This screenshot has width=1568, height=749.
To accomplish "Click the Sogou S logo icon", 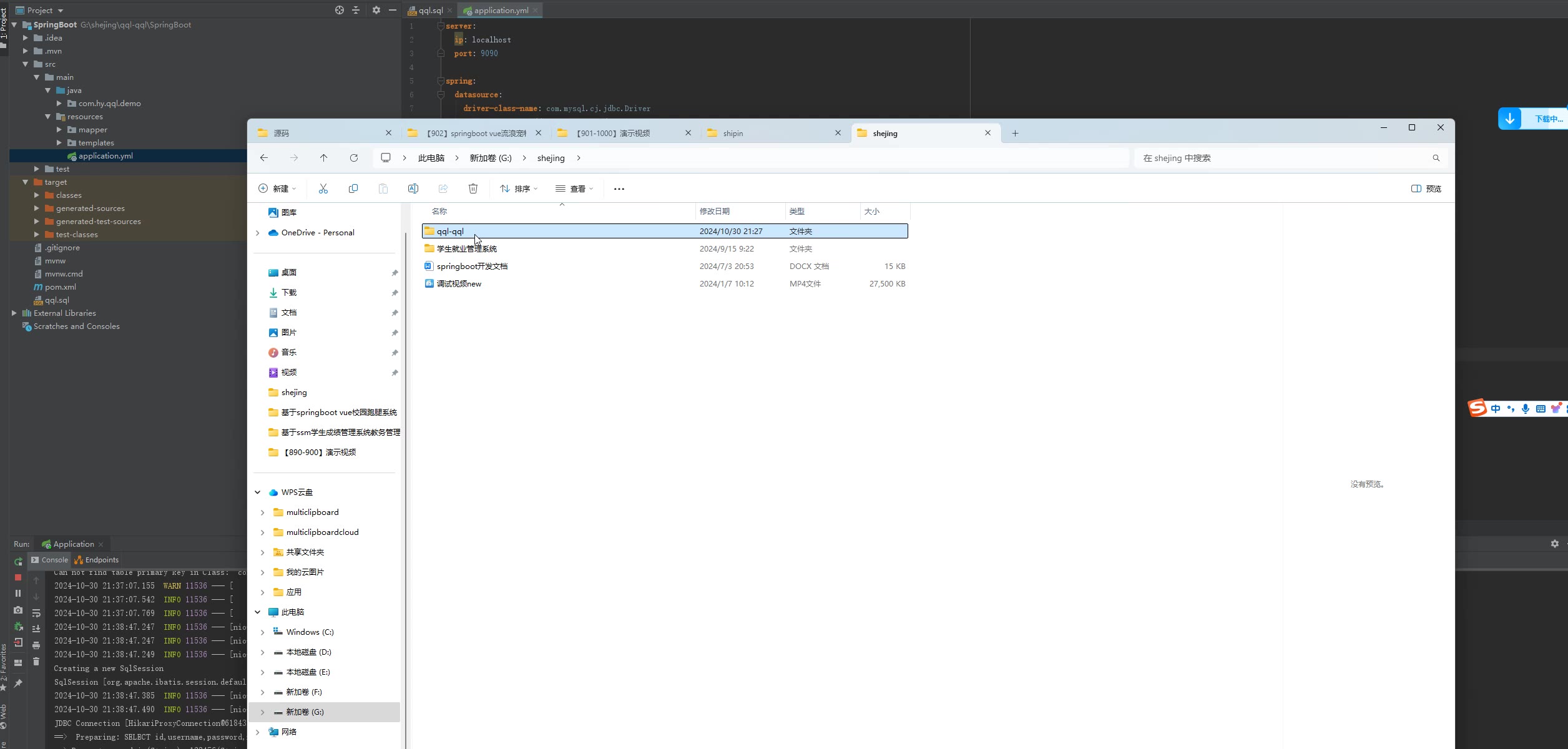I will 1477,408.
